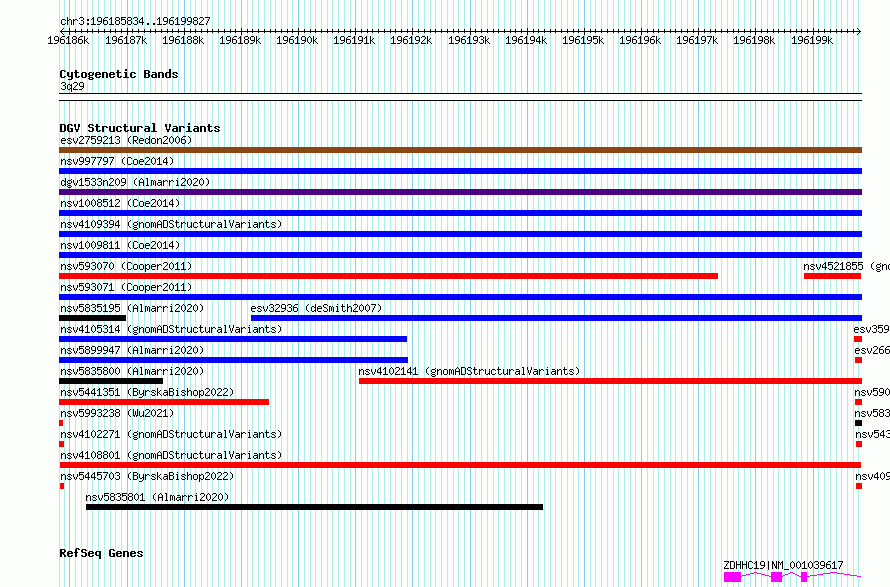The image size is (890, 587).
Task: Click the 196186k ruler position
Action: coord(68,40)
